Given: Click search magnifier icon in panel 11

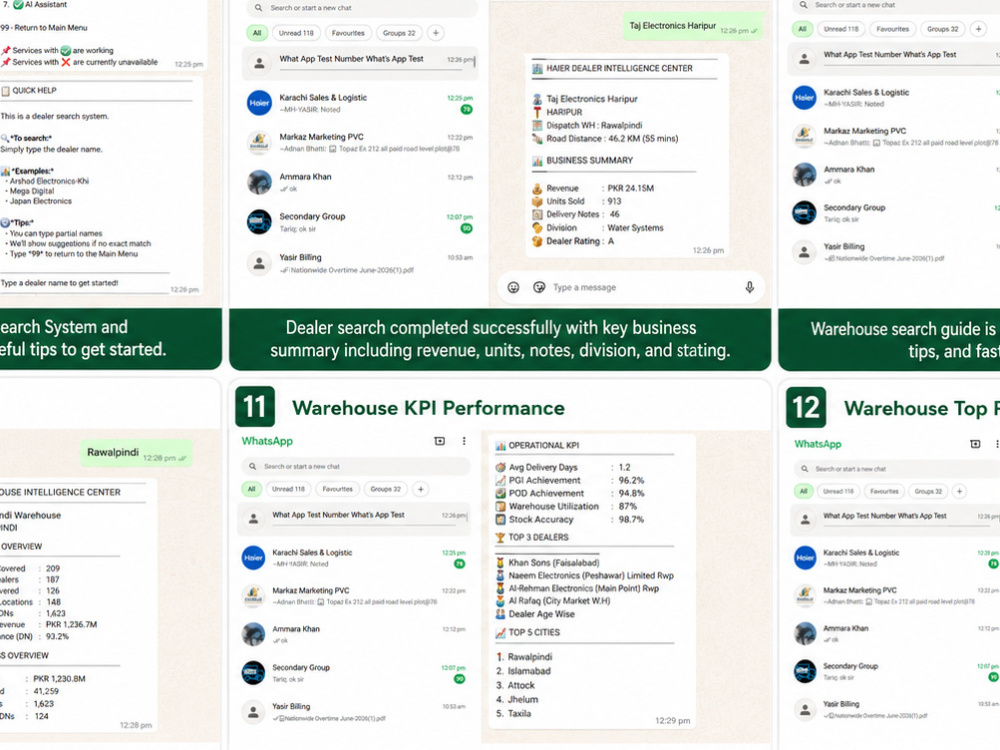Looking at the screenshot, I should [253, 466].
